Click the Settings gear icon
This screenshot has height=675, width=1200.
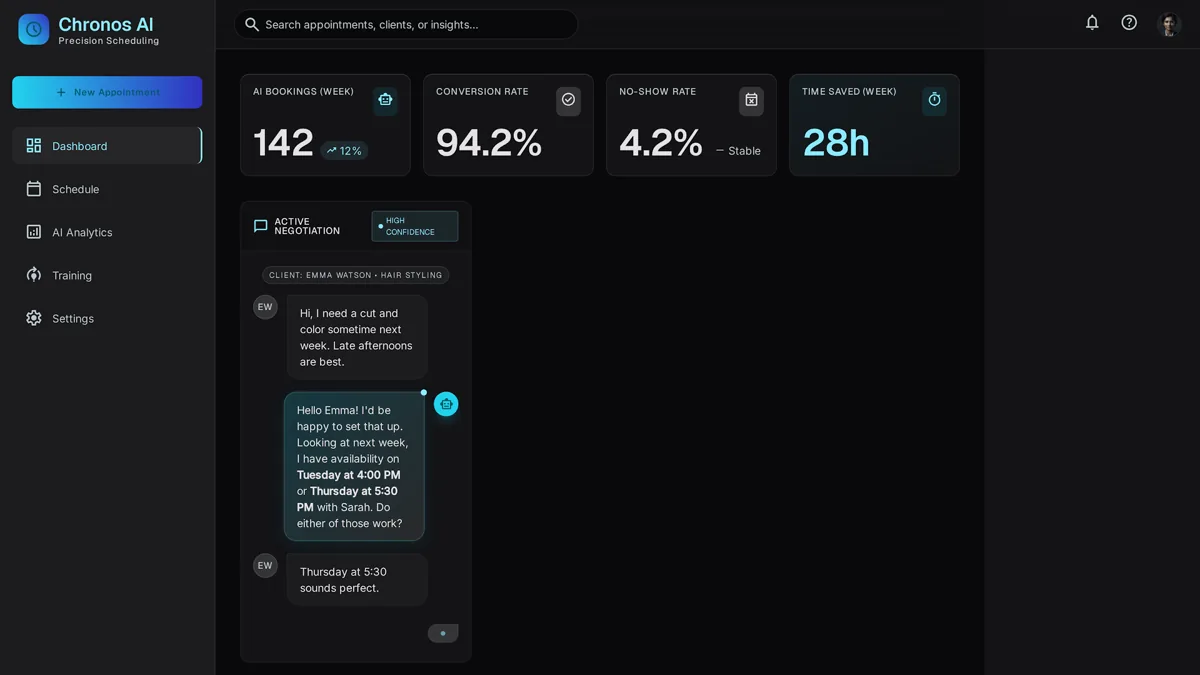(34, 318)
